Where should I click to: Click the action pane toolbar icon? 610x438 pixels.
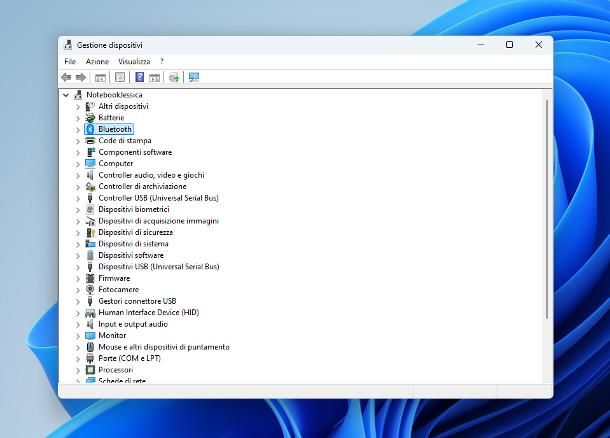pos(154,77)
